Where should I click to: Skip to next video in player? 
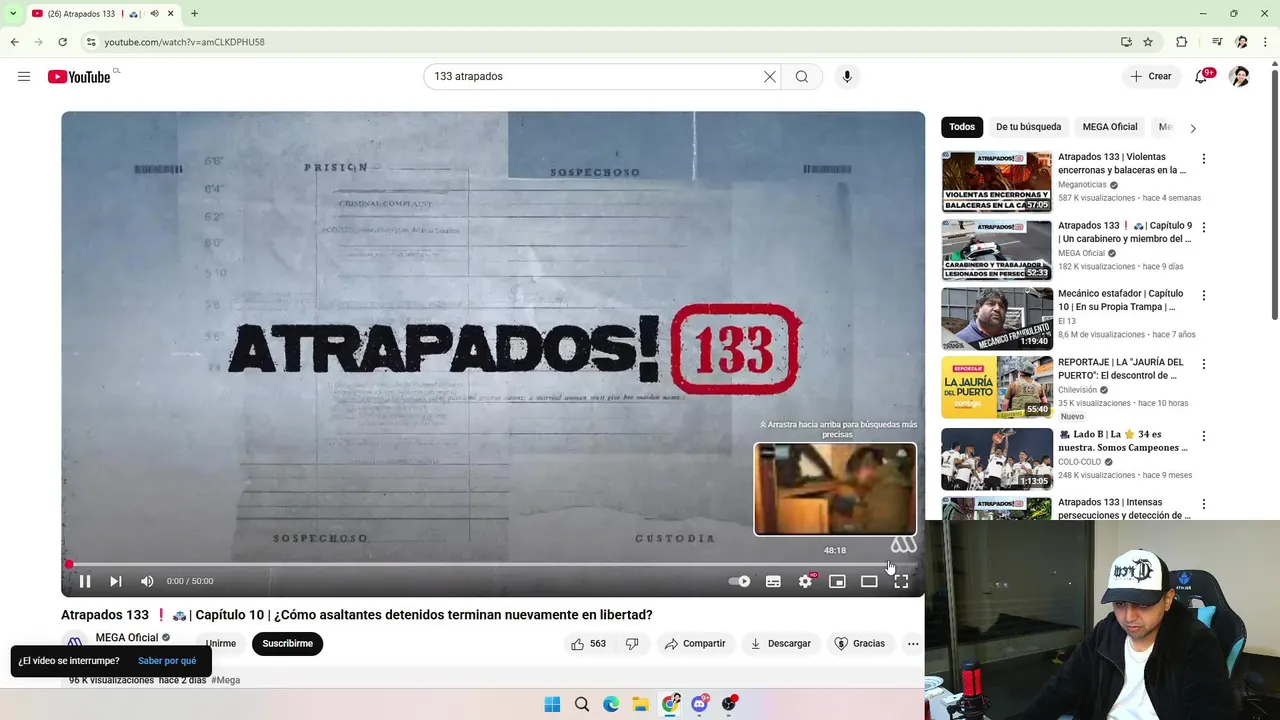click(116, 581)
